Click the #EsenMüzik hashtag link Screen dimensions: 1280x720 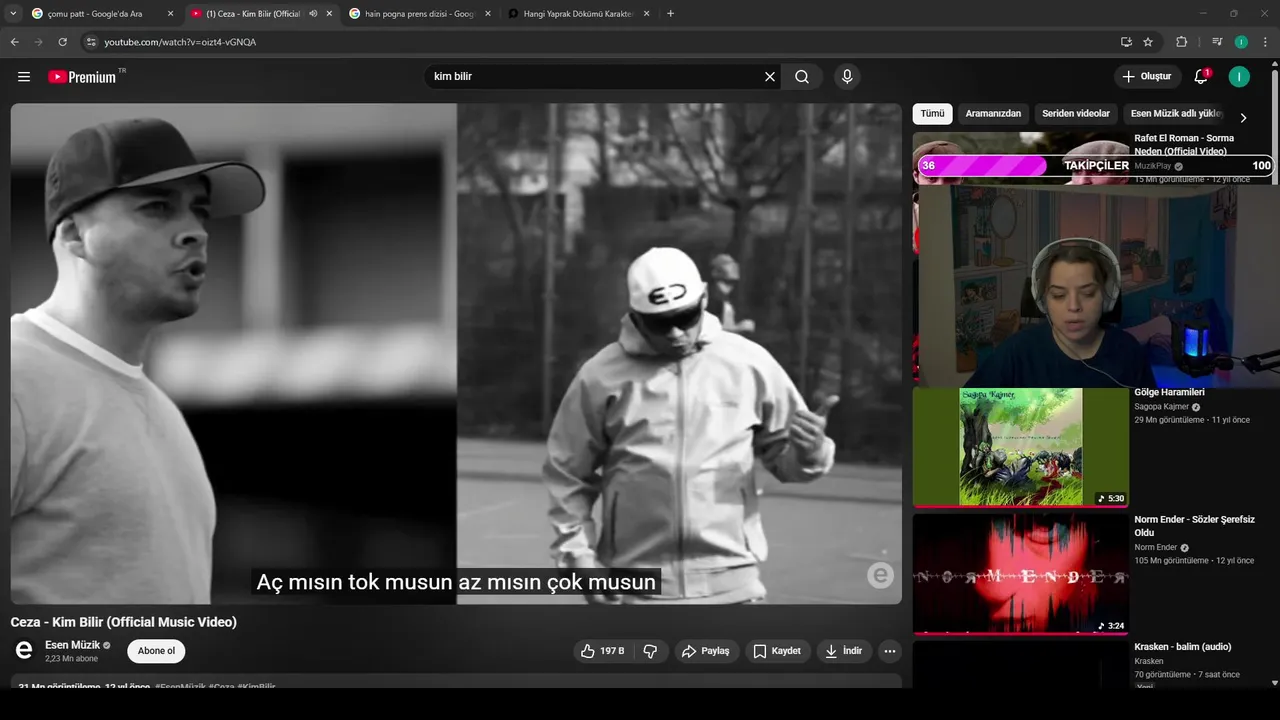(180, 687)
